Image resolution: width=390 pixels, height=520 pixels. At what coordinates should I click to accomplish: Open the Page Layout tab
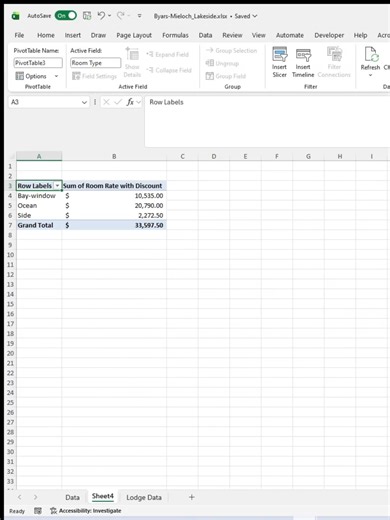pos(134,35)
